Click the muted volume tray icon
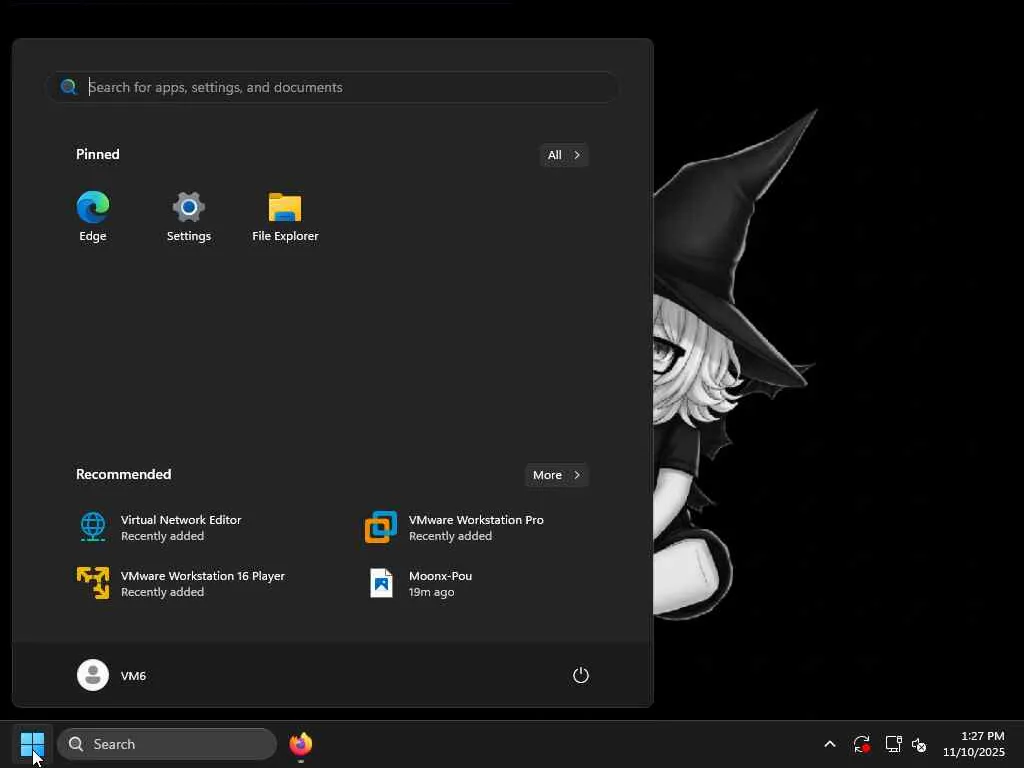This screenshot has height=768, width=1024. pyautogui.click(x=919, y=744)
